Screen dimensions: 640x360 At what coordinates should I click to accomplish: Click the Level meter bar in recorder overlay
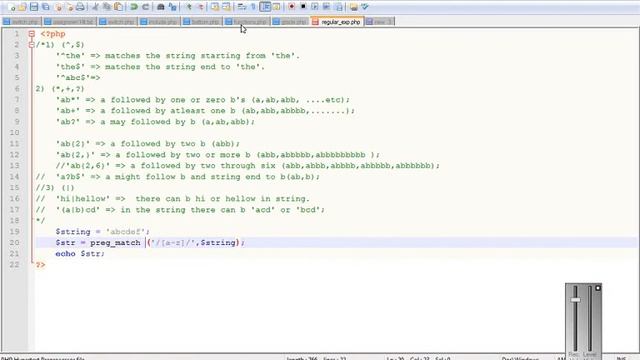589,318
